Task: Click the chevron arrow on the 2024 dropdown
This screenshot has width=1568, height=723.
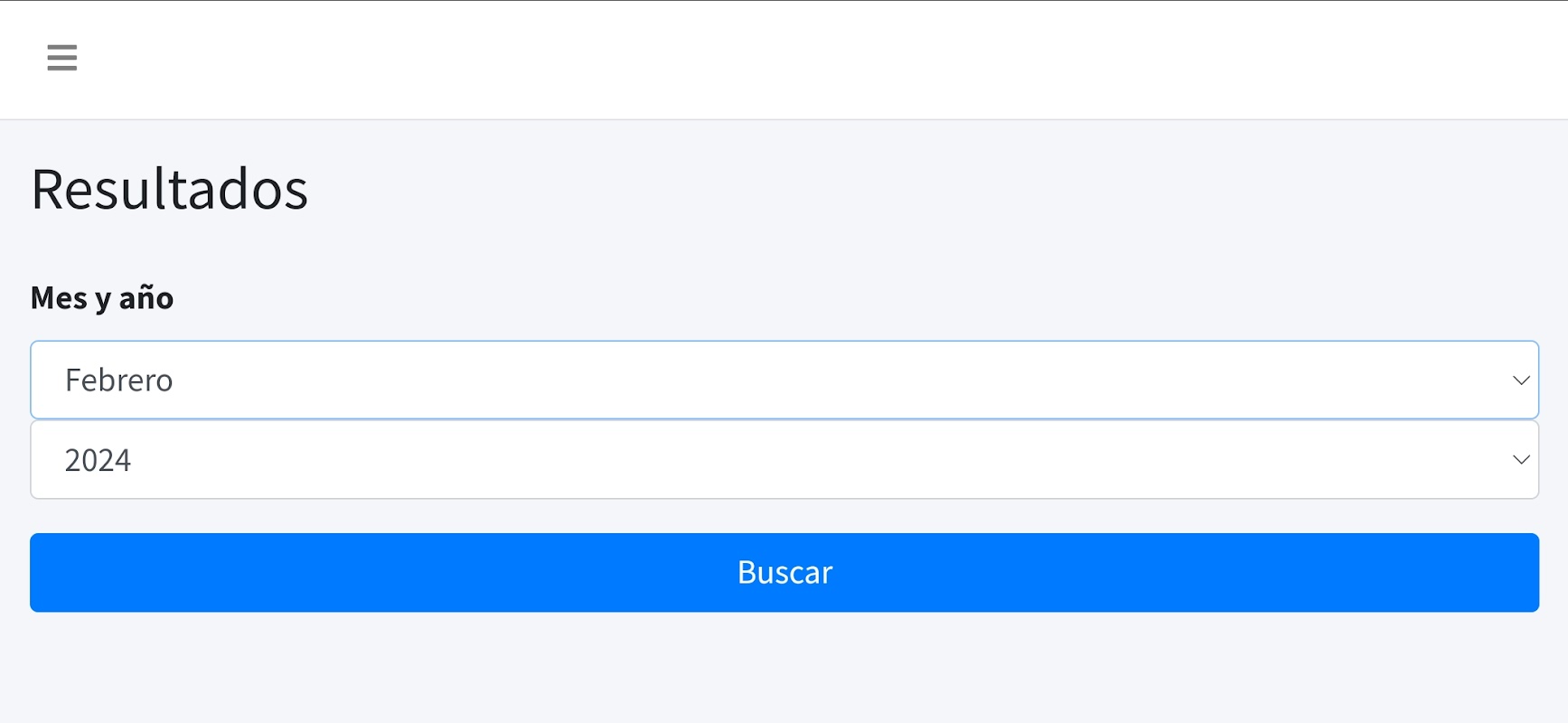Action: pyautogui.click(x=1520, y=460)
